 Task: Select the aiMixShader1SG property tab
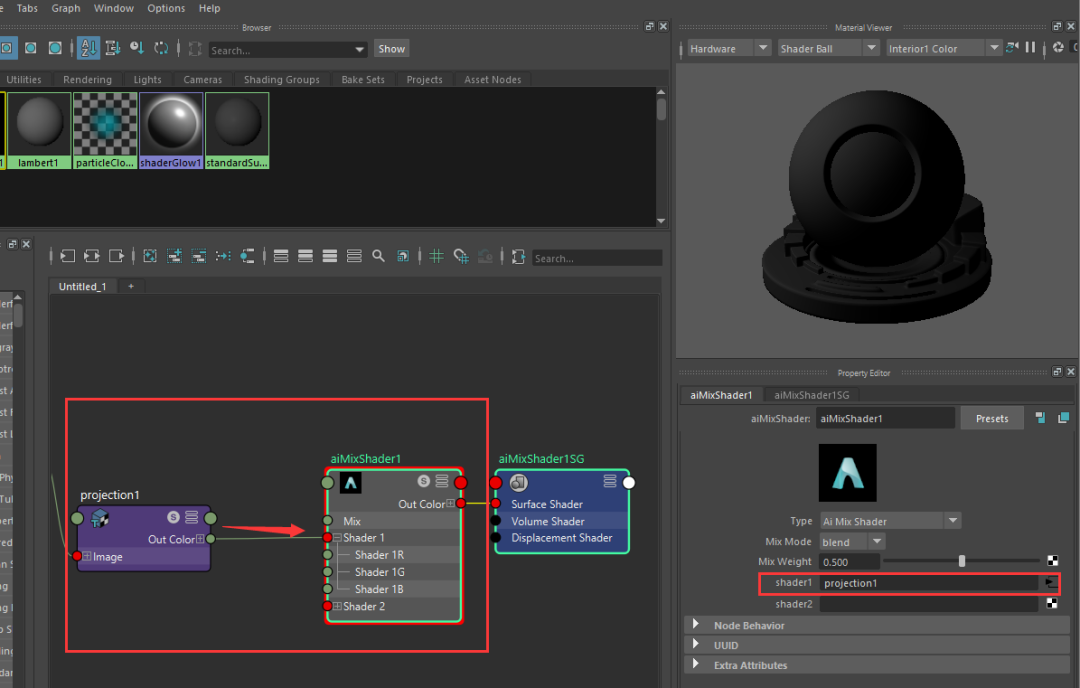coord(811,395)
